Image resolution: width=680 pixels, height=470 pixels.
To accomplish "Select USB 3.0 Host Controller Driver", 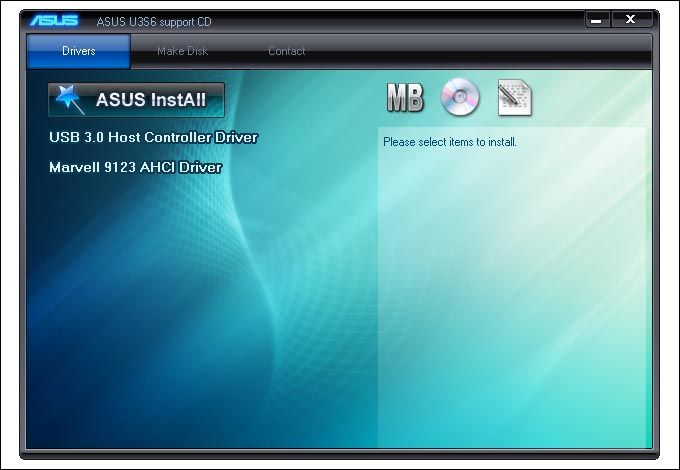I will [x=153, y=137].
